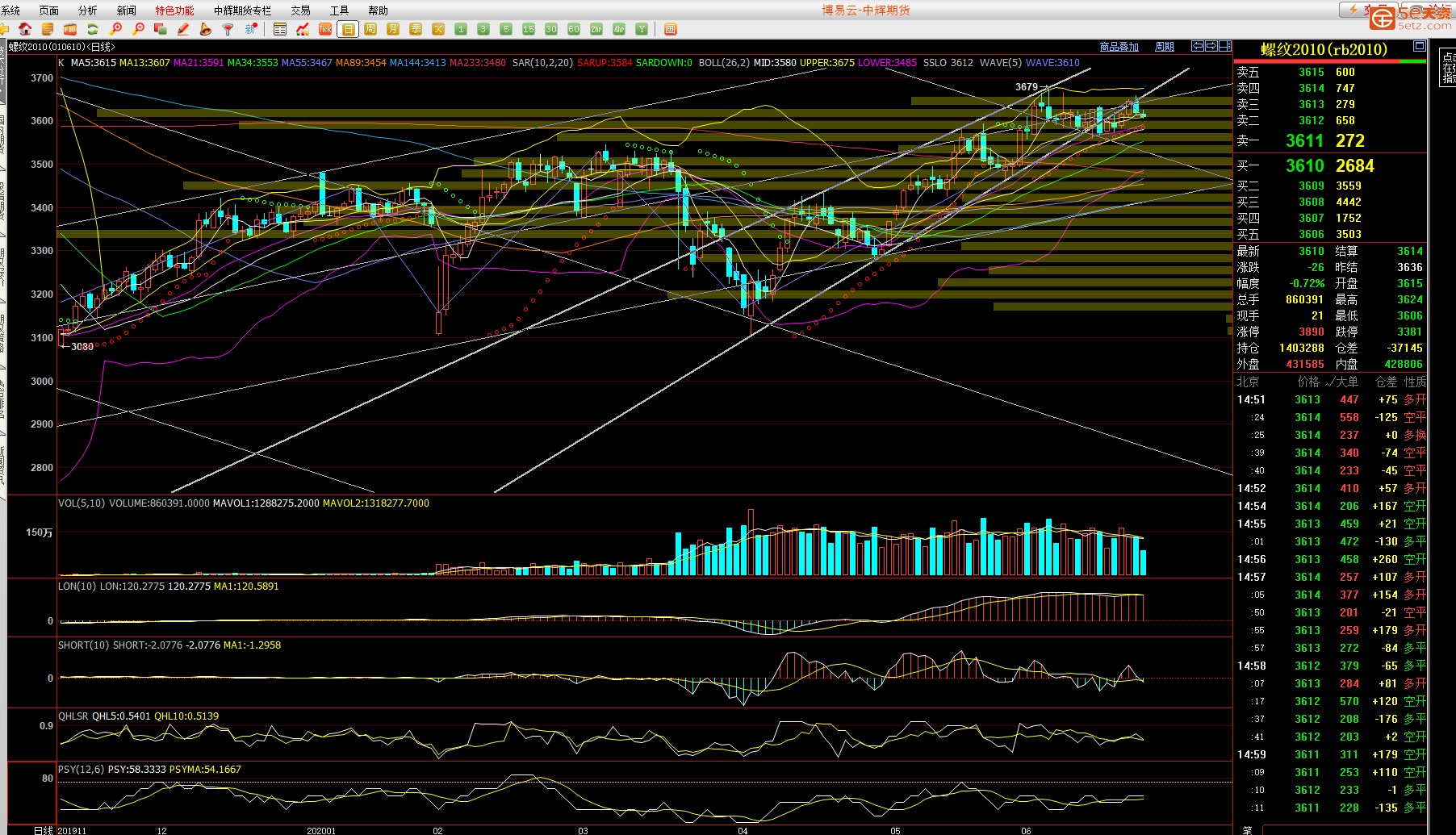Image resolution: width=1456 pixels, height=835 pixels.
Task: Open the 系统 menu
Action: tap(10, 10)
